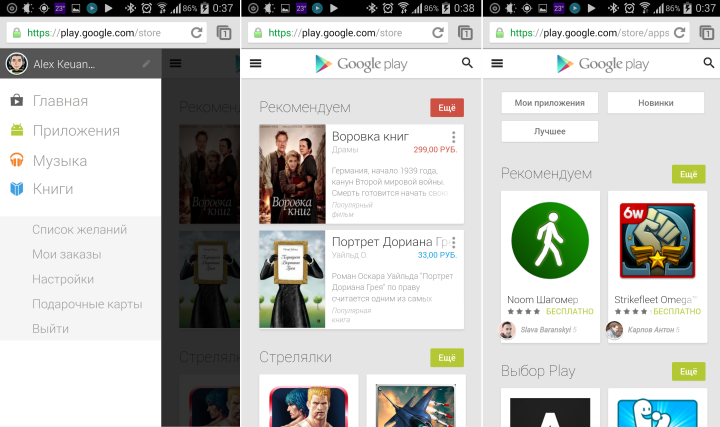Open Музыка in the left drawer
The height and width of the screenshot is (427, 720).
60,161
